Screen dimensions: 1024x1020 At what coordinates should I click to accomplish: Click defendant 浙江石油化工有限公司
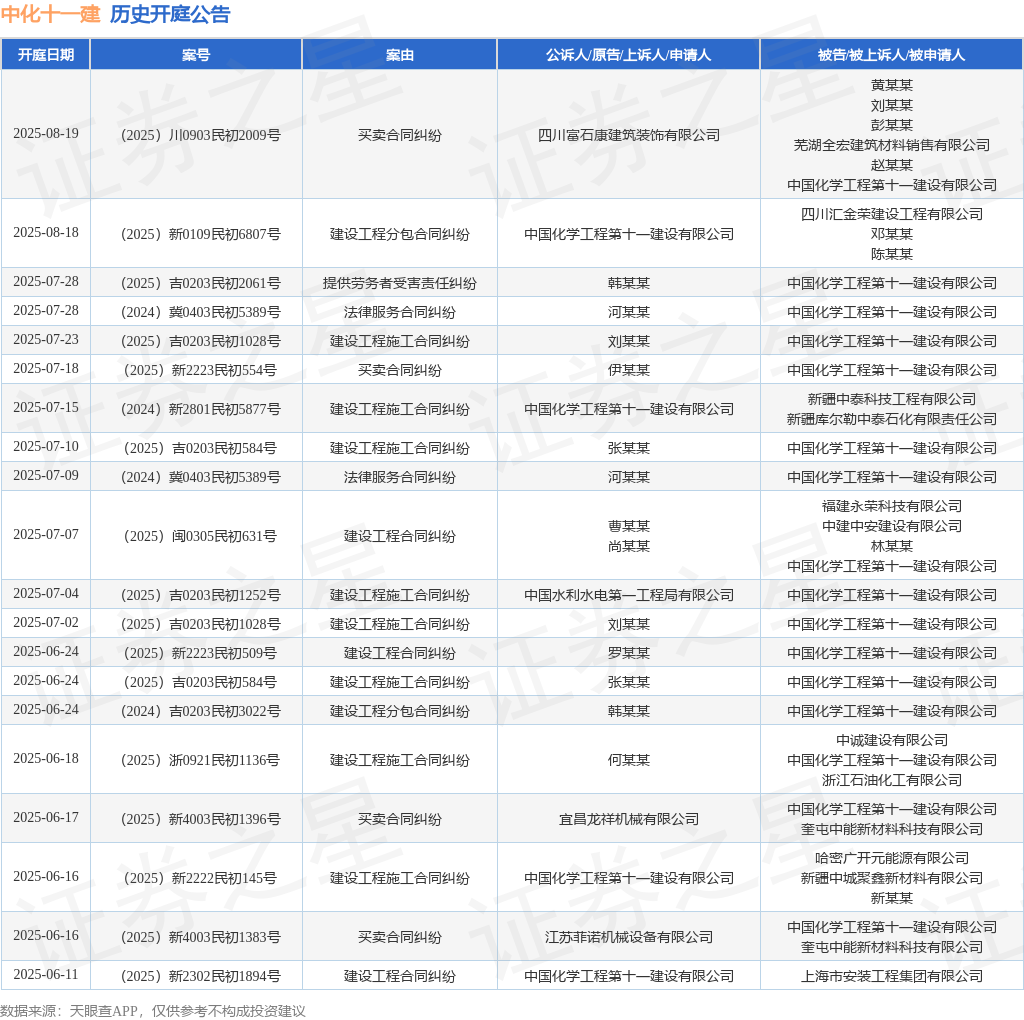(891, 780)
